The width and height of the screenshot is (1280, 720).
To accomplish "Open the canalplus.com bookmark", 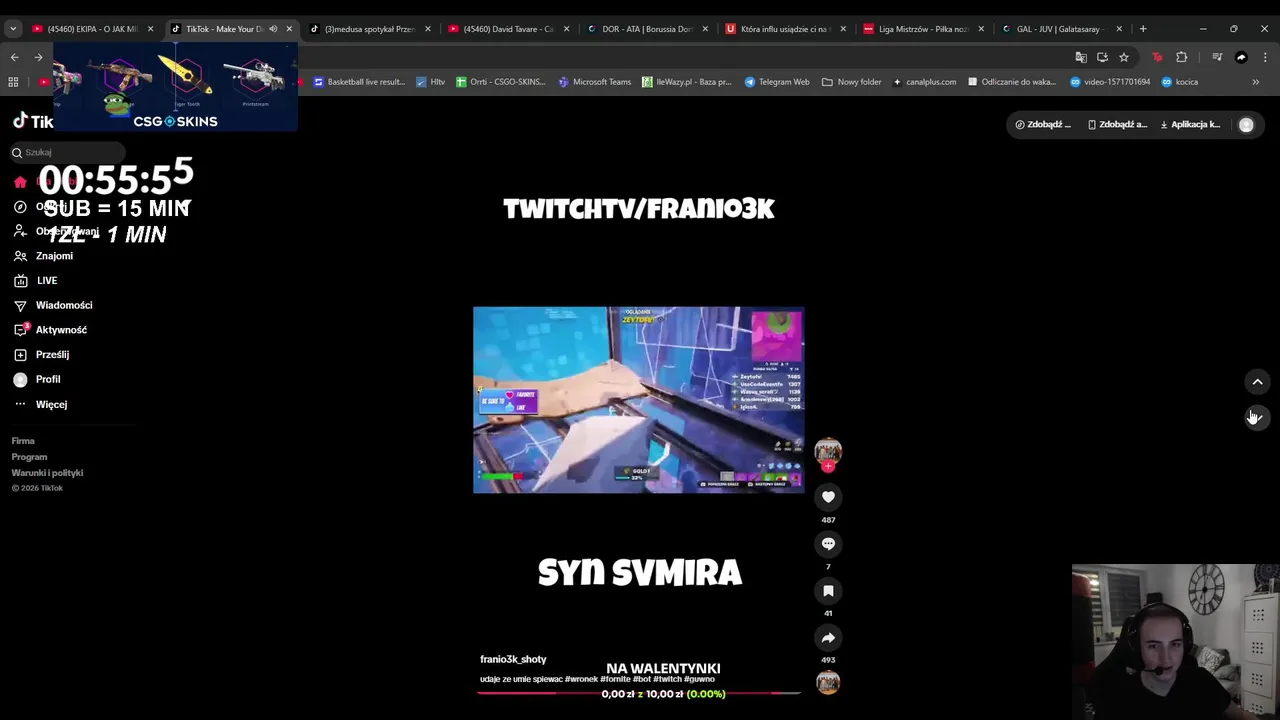I will pyautogui.click(x=925, y=82).
